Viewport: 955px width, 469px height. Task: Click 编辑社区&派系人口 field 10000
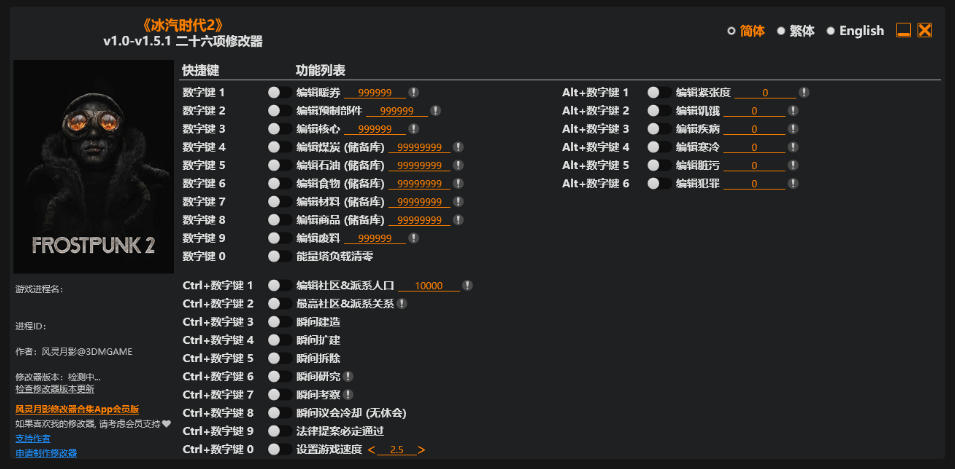tap(429, 286)
